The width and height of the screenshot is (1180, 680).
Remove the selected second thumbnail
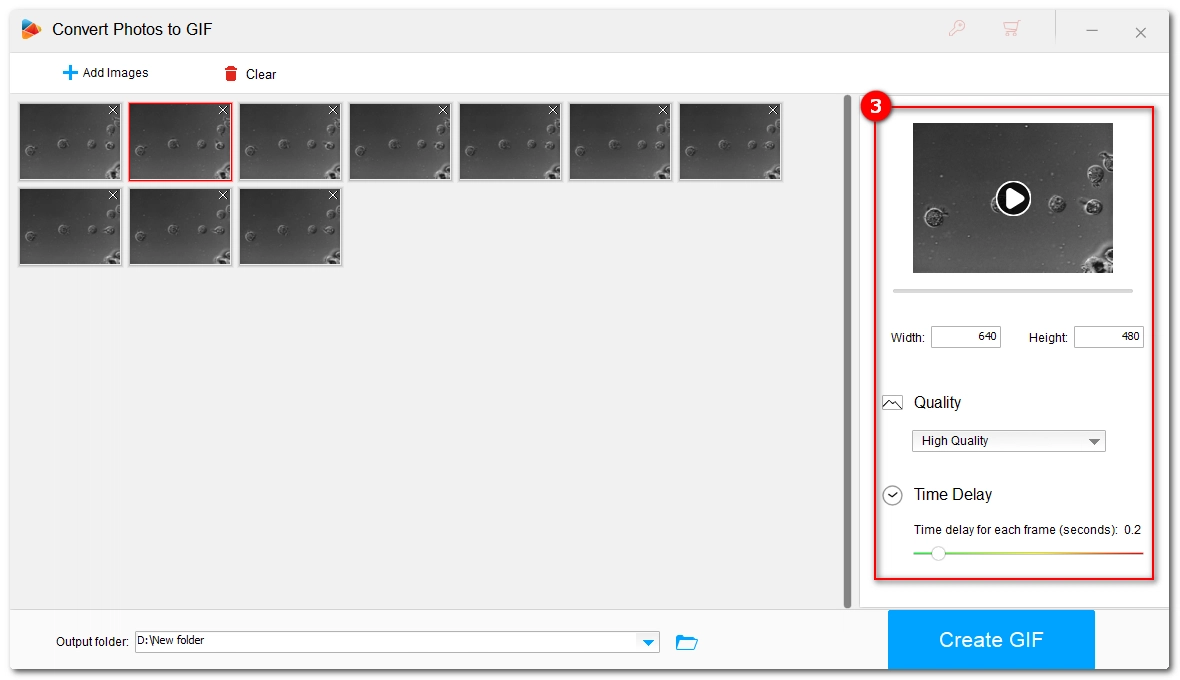click(x=223, y=111)
